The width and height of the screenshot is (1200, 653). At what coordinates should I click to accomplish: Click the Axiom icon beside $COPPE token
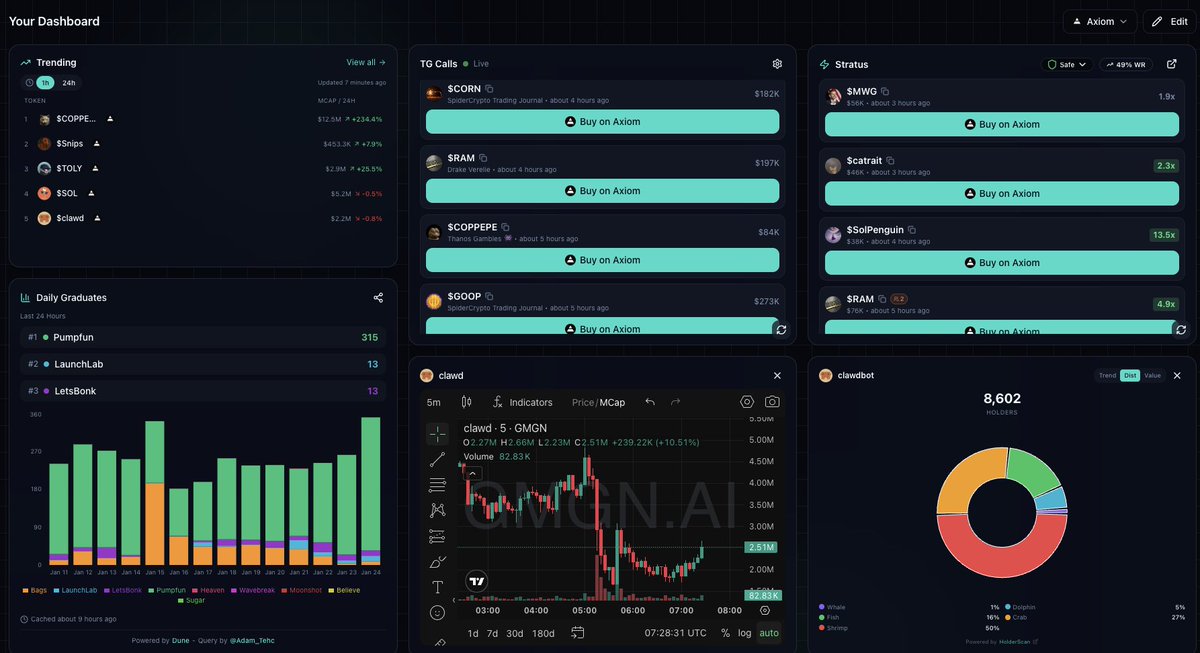coord(110,118)
